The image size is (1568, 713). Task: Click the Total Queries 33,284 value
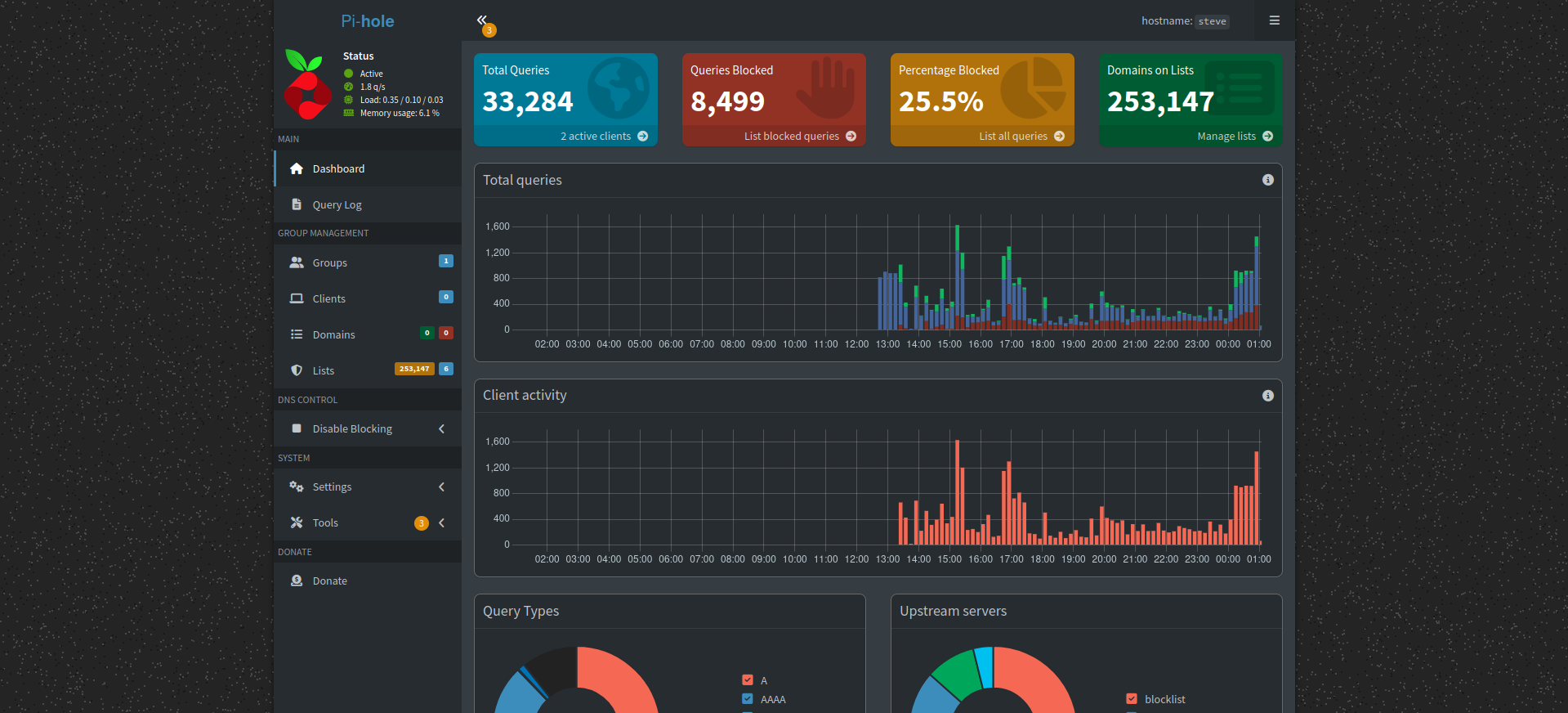tap(528, 101)
